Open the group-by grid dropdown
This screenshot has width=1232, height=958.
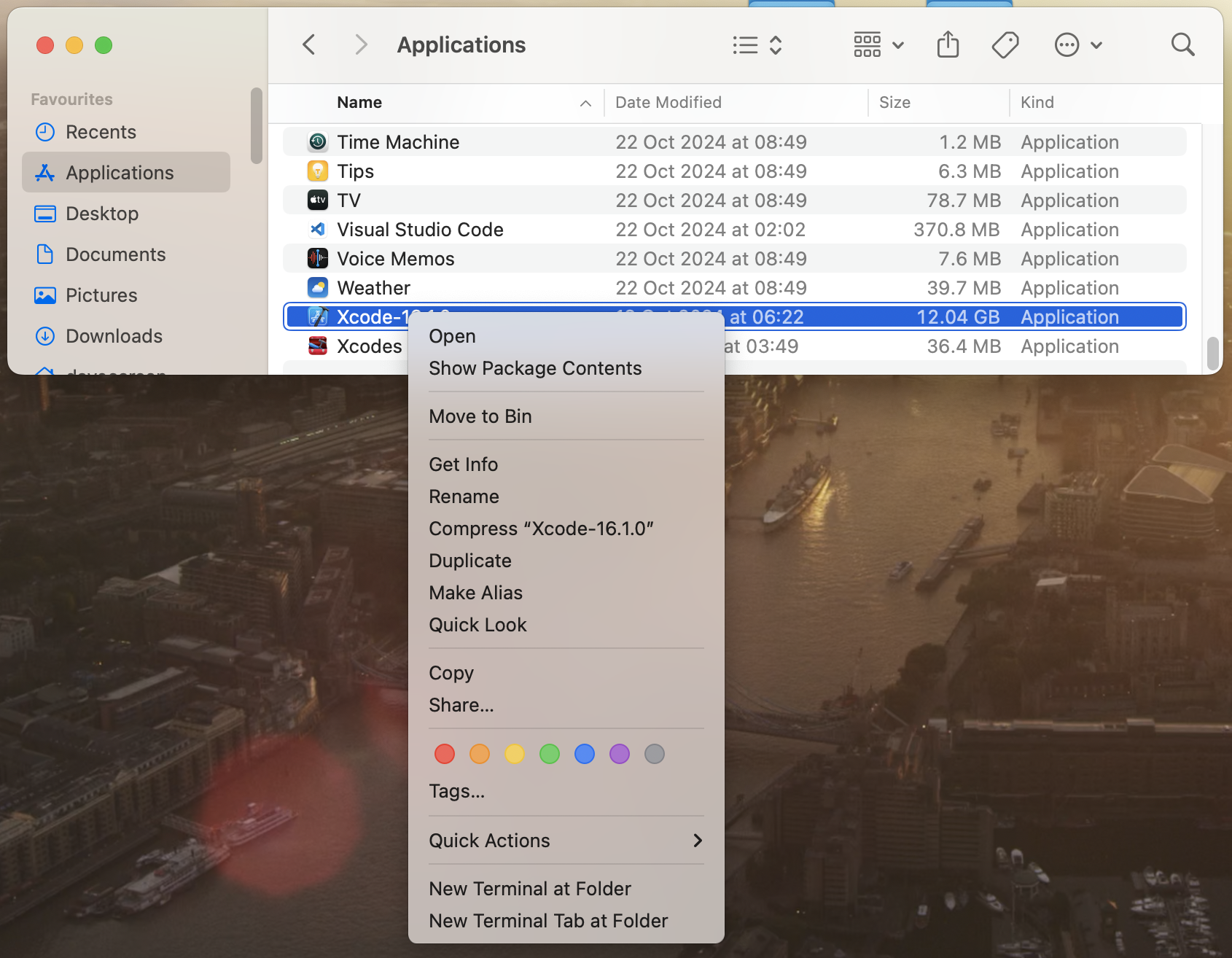point(878,45)
